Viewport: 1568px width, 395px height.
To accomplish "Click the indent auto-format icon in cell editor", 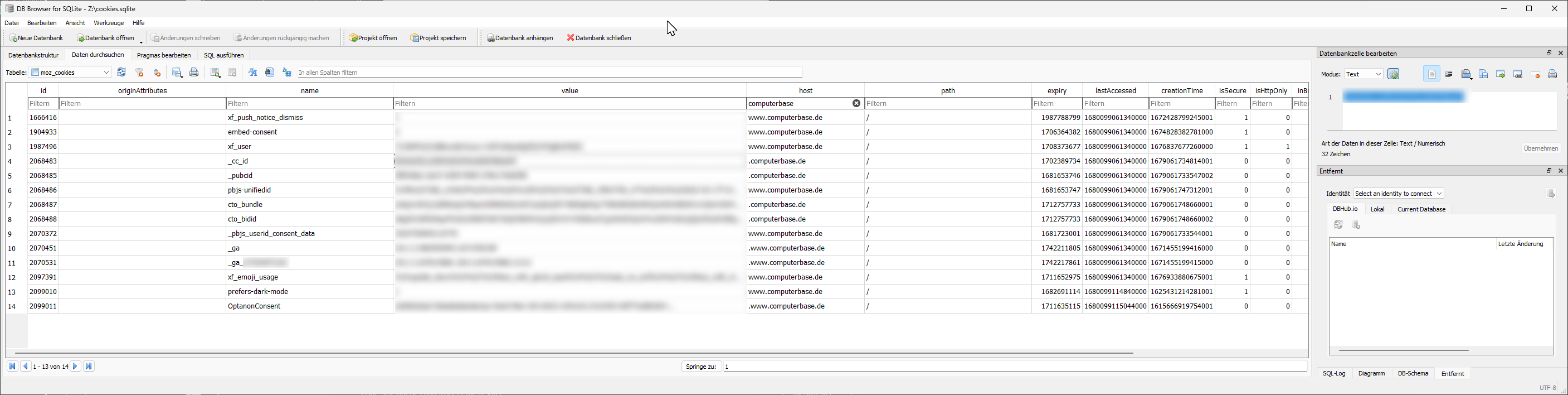I will pyautogui.click(x=1449, y=74).
